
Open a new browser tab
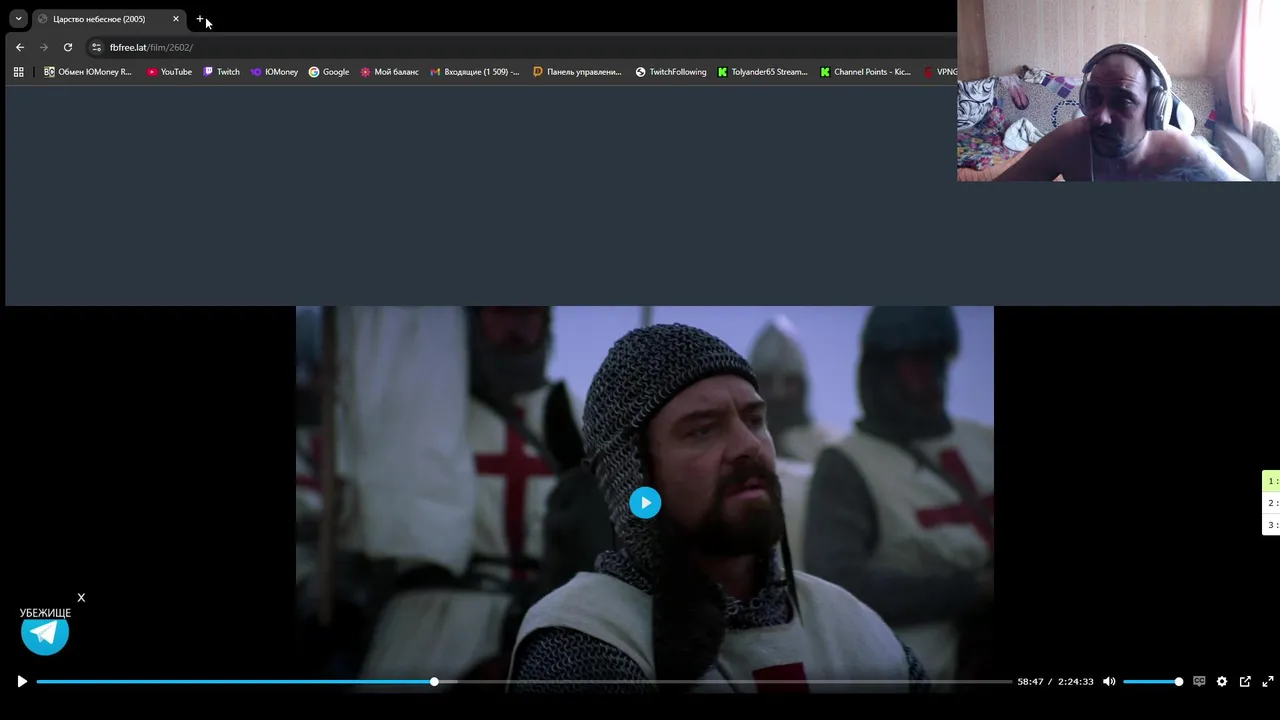pyautogui.click(x=200, y=19)
